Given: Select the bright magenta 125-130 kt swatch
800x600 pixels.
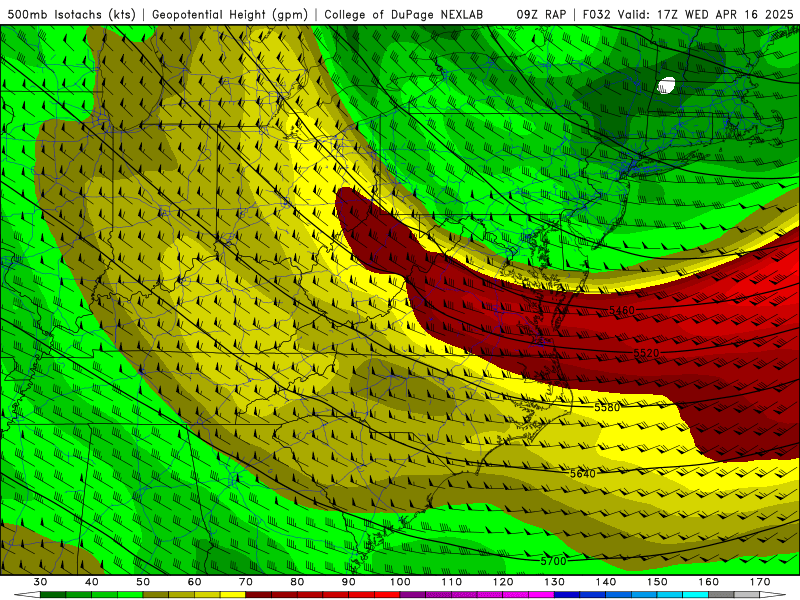Looking at the screenshot, I should coord(542,595).
